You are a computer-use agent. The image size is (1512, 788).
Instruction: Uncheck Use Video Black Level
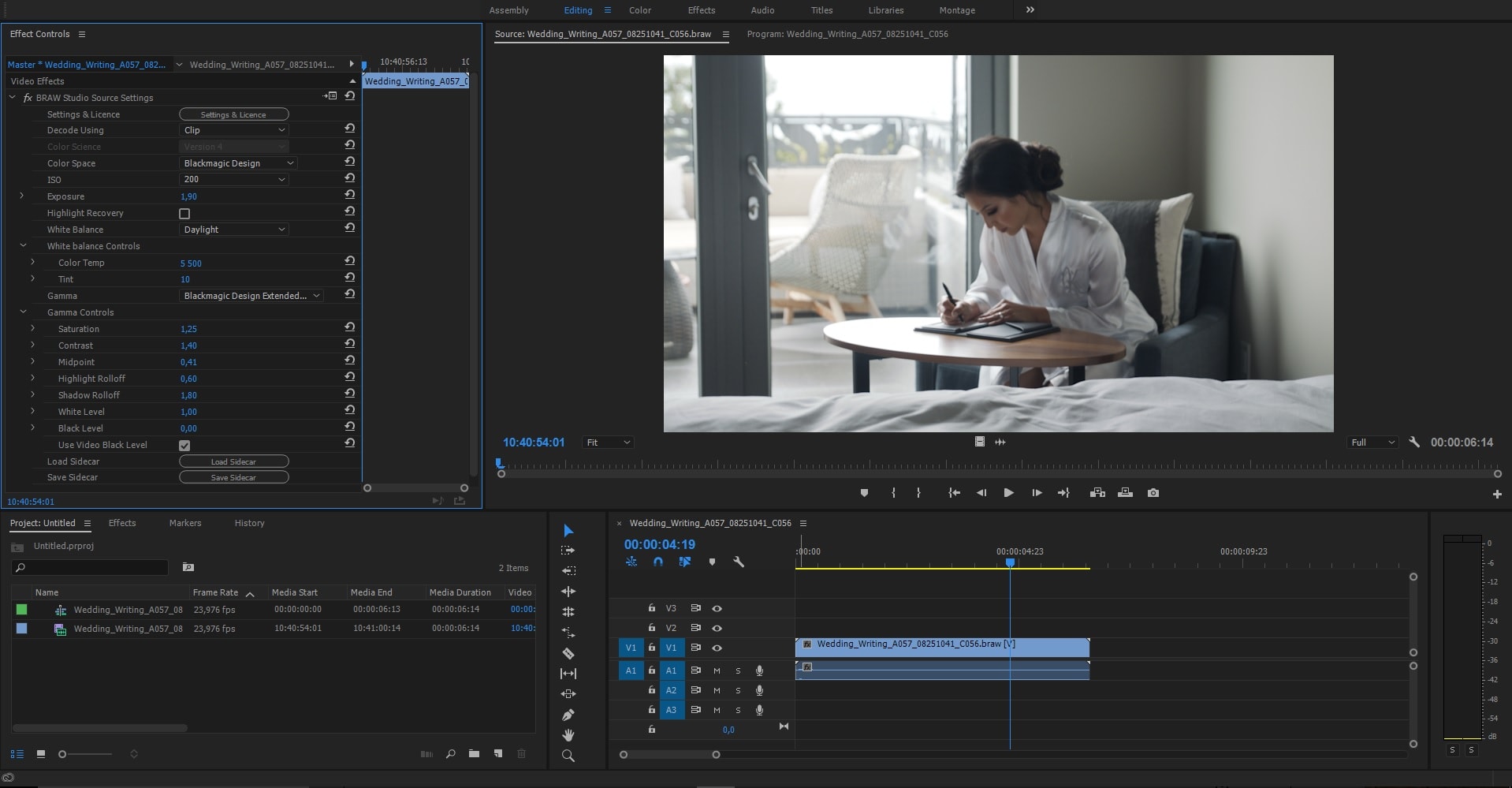184,446
